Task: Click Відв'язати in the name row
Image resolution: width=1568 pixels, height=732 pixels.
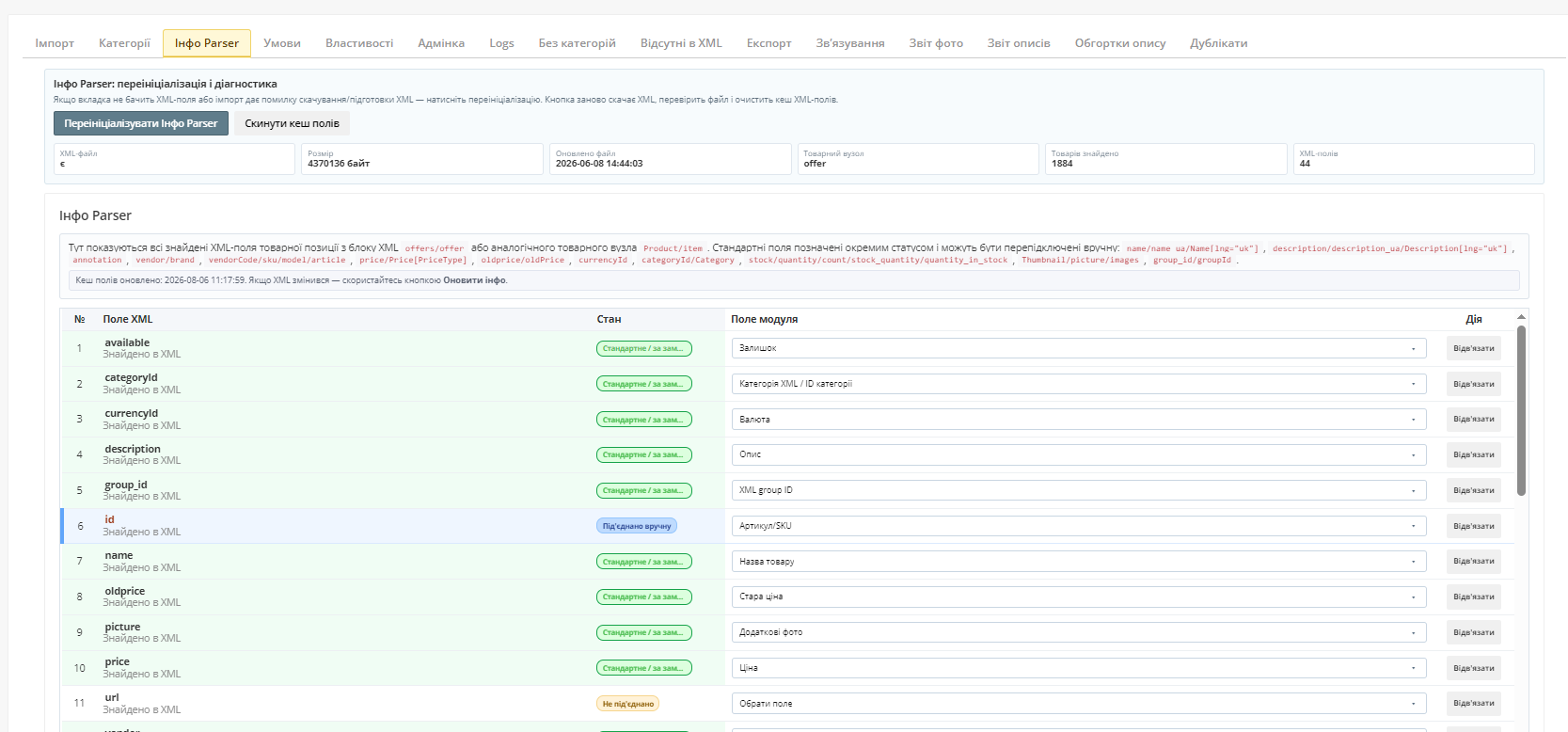Action: coord(1474,562)
